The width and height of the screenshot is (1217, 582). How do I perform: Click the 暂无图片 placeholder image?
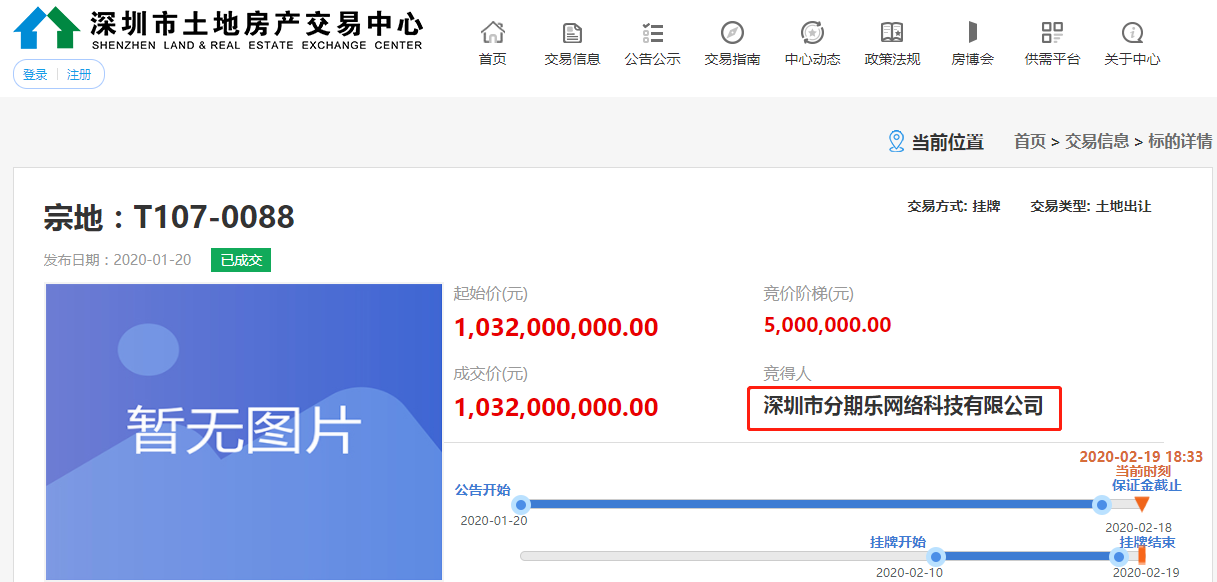[244, 431]
